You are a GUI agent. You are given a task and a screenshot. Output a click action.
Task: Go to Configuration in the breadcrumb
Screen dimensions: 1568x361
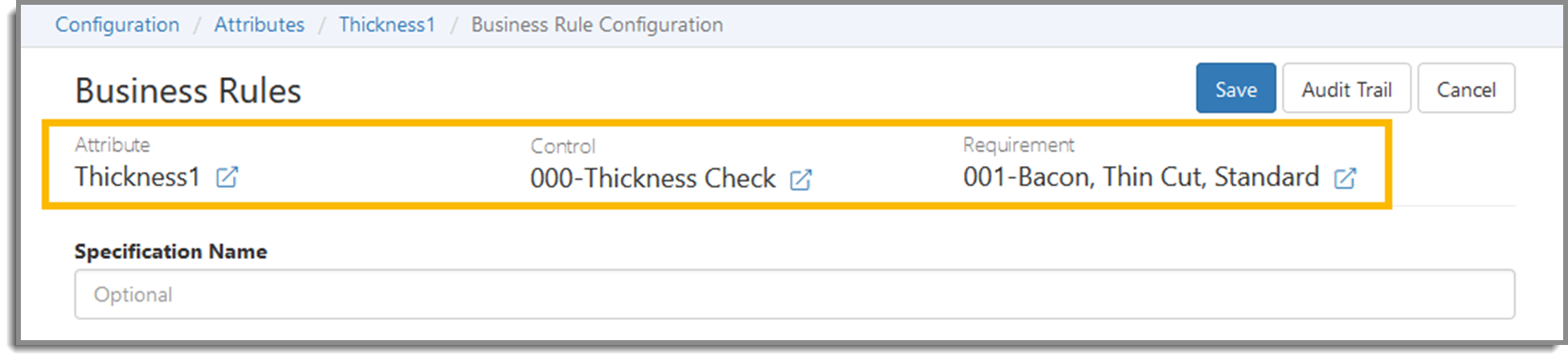point(117,25)
